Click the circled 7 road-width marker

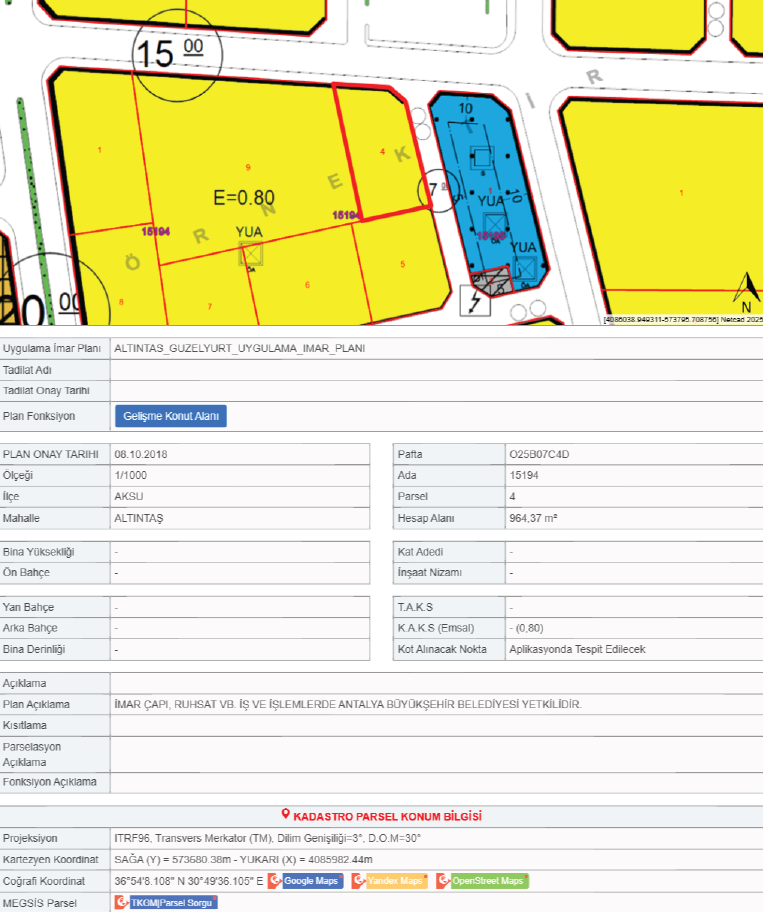tap(433, 189)
